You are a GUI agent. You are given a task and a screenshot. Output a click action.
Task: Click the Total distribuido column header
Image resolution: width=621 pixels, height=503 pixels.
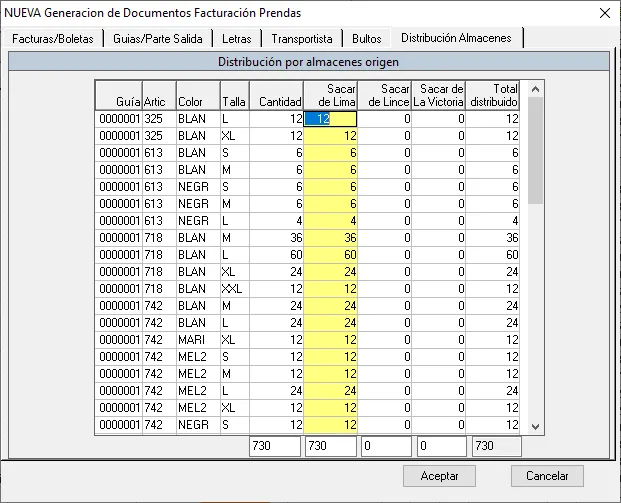[492, 95]
